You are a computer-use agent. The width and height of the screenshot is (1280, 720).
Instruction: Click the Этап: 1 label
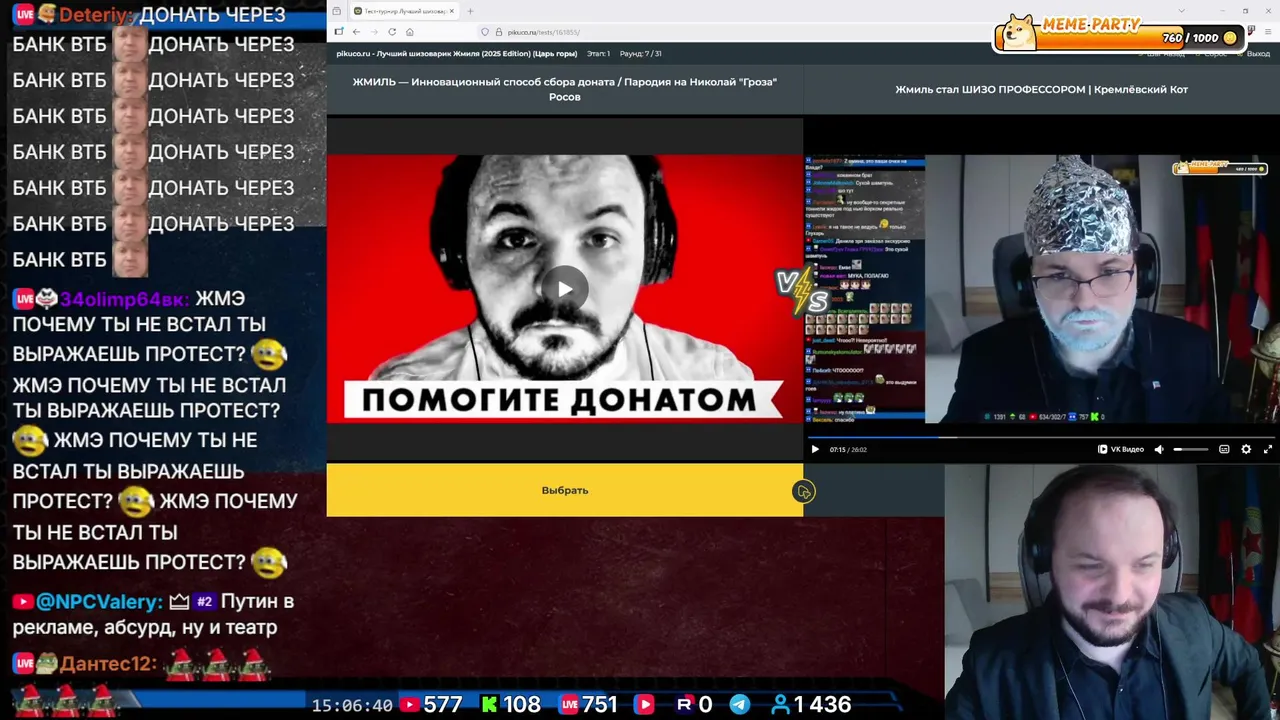pyautogui.click(x=598, y=53)
